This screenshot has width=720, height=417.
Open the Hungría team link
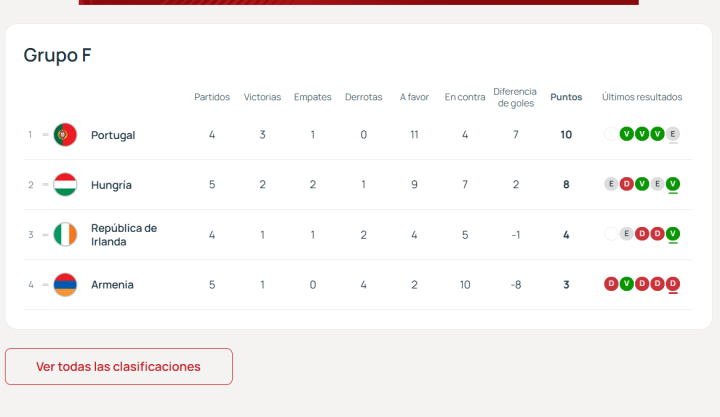coord(111,185)
